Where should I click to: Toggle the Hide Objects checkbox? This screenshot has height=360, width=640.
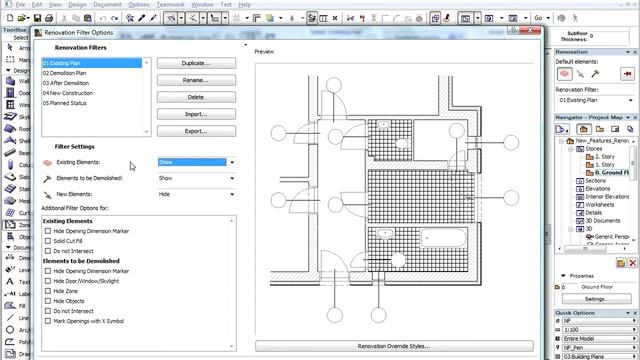tap(48, 301)
